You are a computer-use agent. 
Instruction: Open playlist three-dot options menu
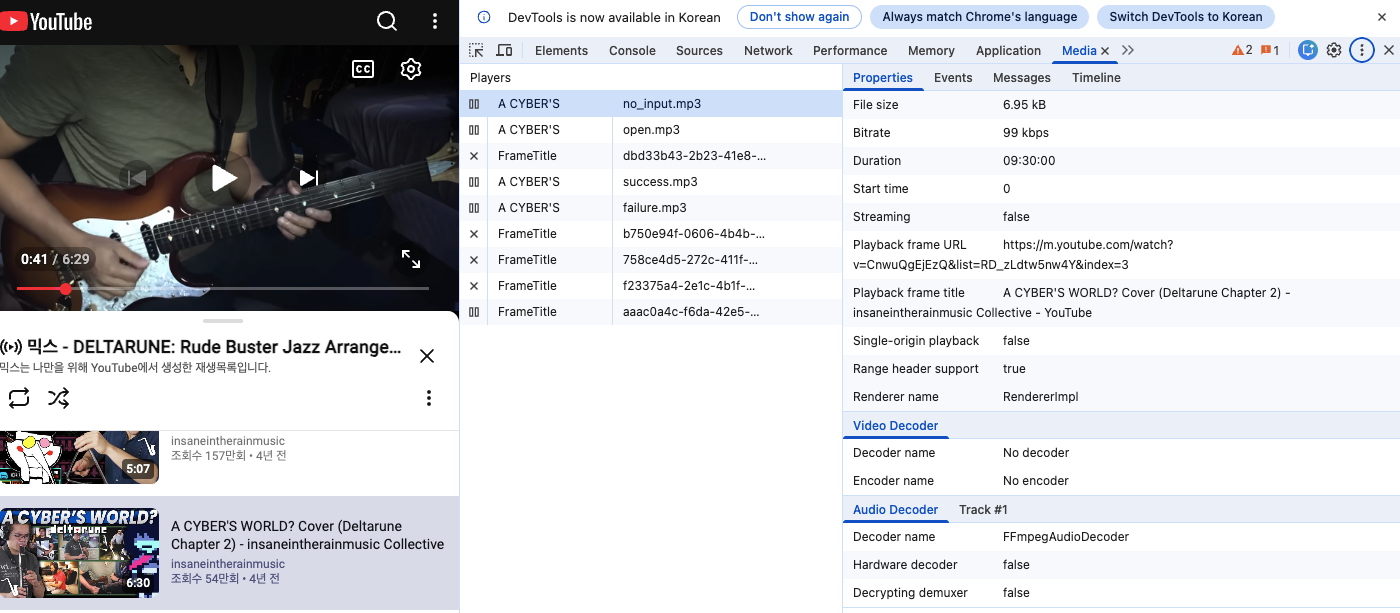tap(429, 398)
